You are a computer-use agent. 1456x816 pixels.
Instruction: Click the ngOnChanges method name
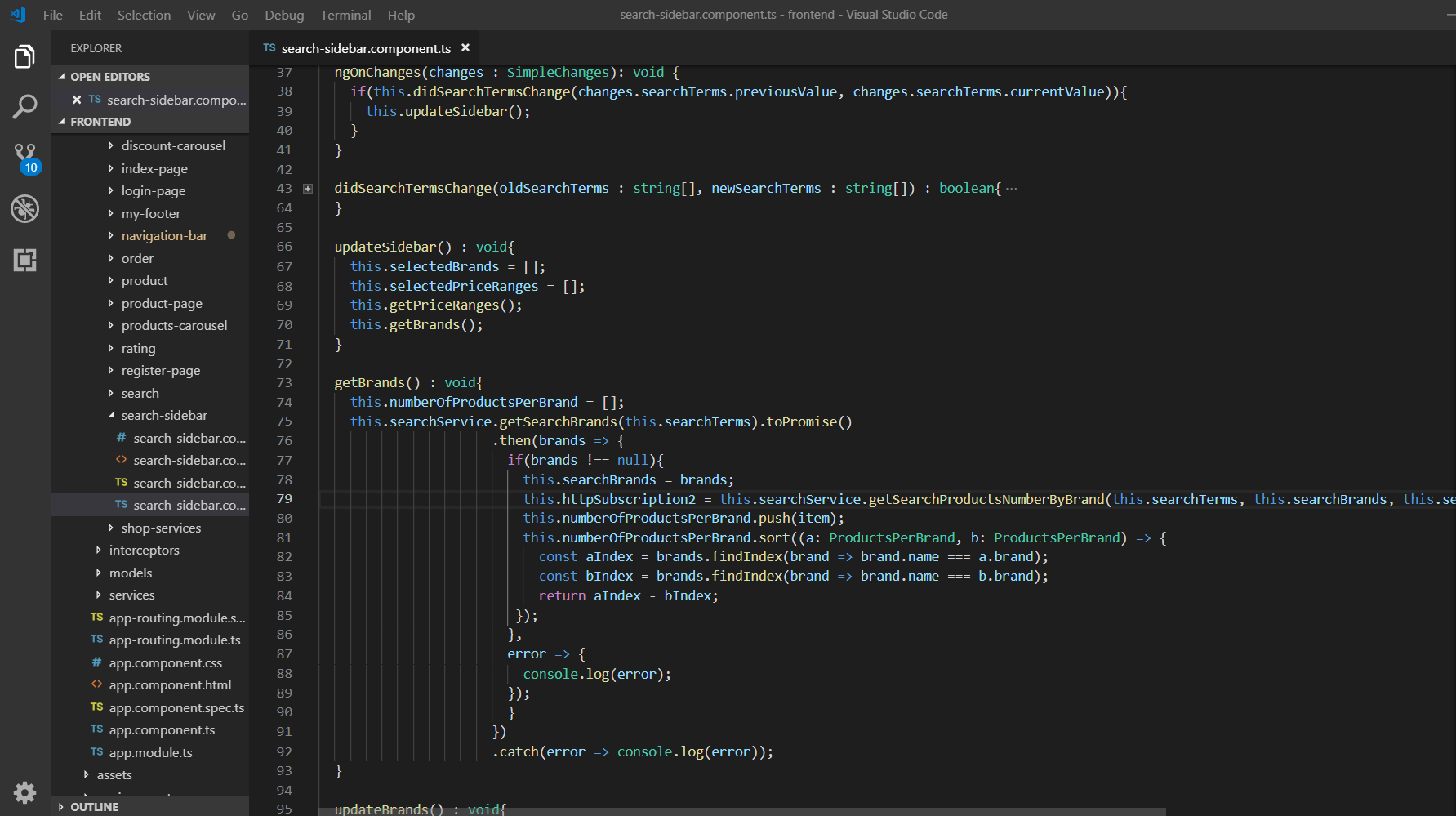pyautogui.click(x=376, y=73)
